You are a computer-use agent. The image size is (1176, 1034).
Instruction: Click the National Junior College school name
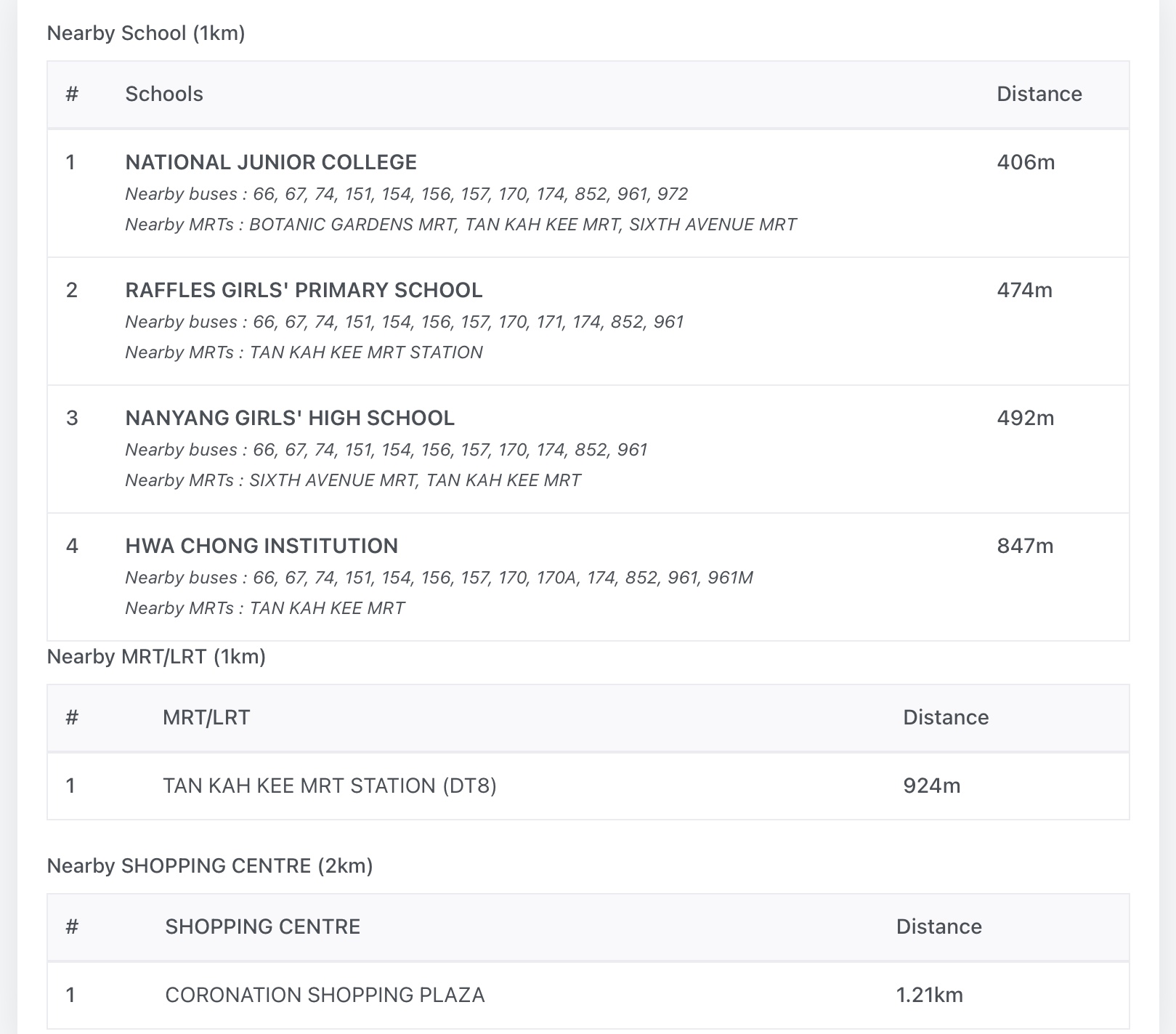pos(271,162)
